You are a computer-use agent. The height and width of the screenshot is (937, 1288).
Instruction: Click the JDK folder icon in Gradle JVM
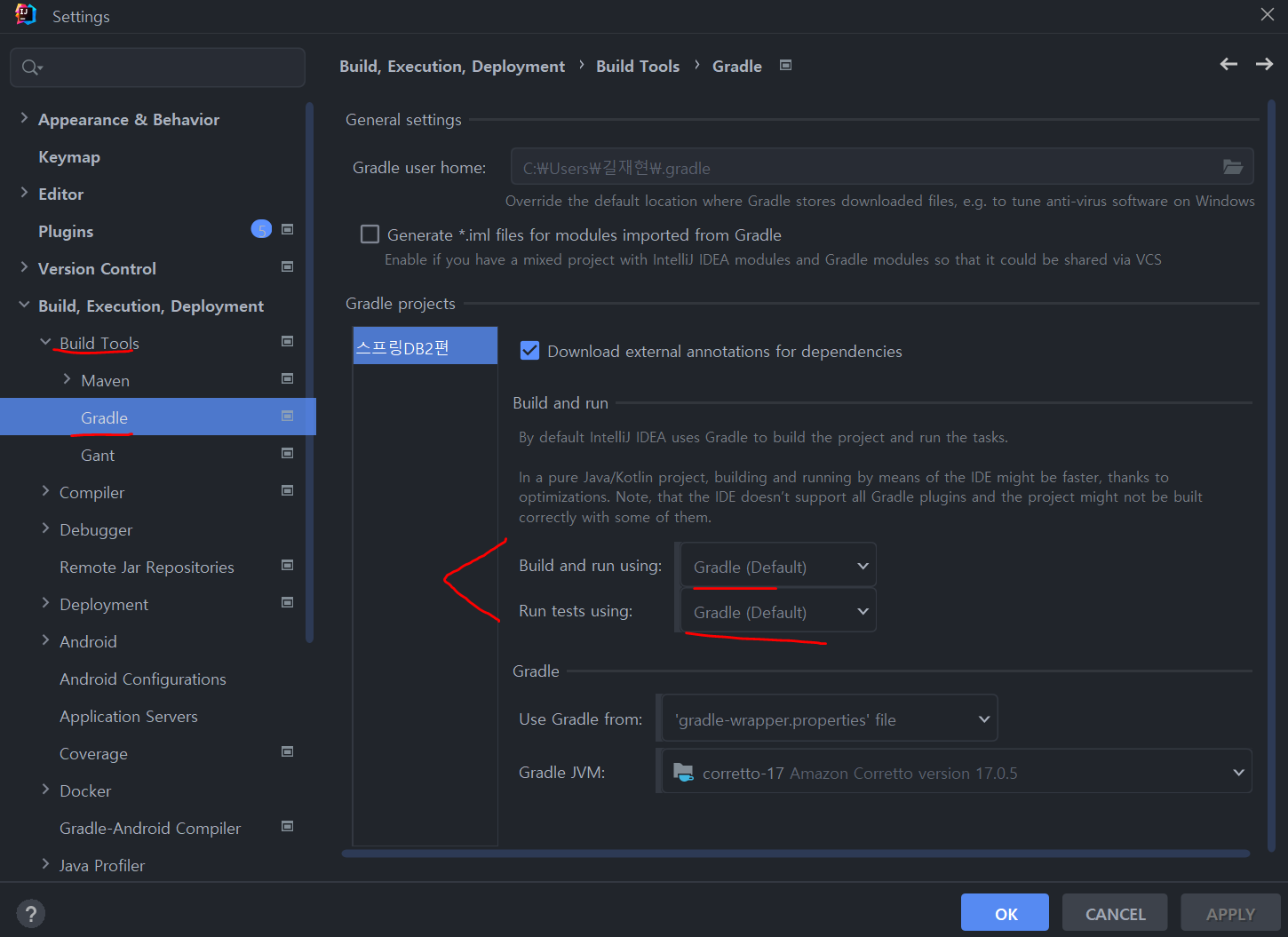click(x=683, y=772)
